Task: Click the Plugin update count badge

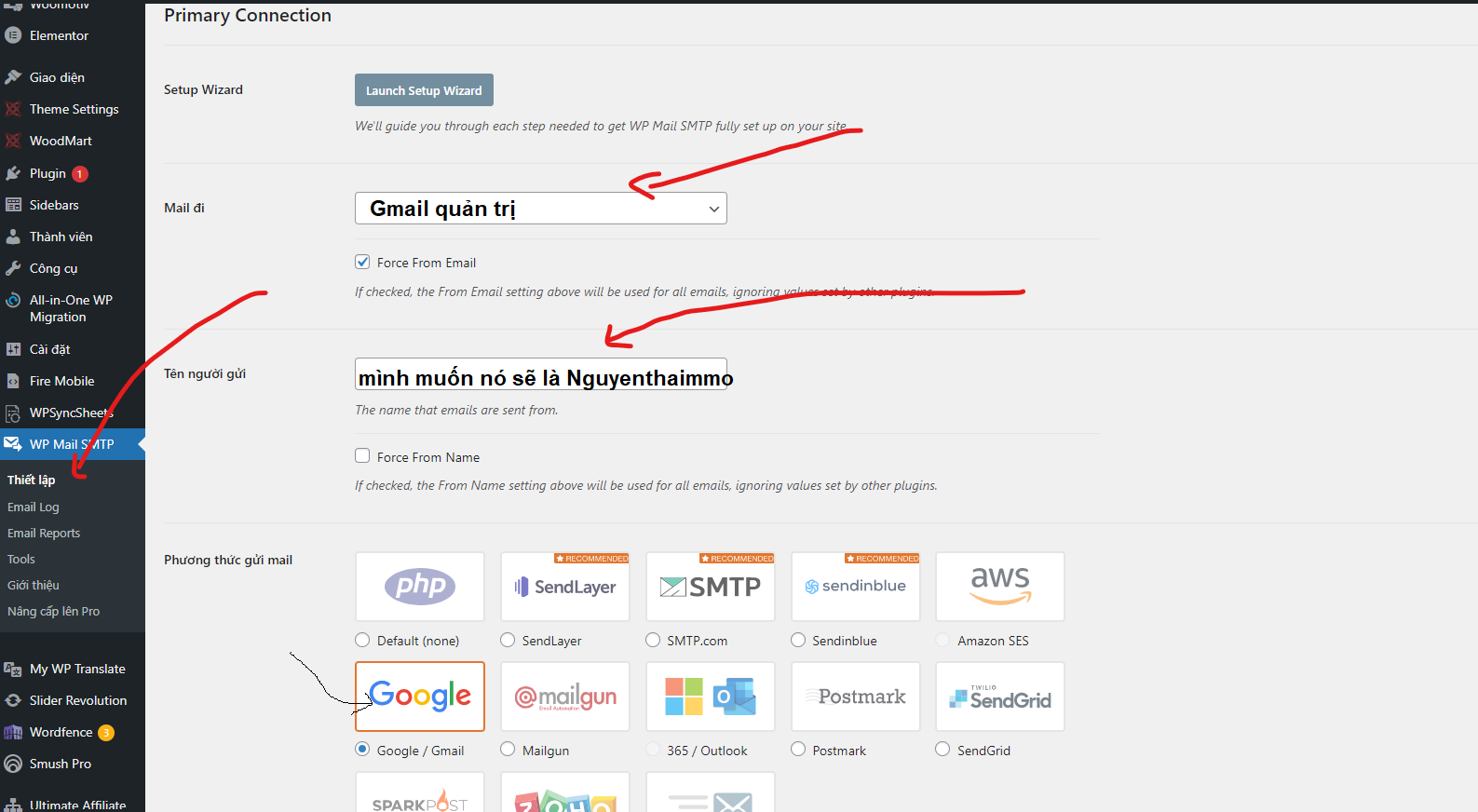Action: point(80,174)
